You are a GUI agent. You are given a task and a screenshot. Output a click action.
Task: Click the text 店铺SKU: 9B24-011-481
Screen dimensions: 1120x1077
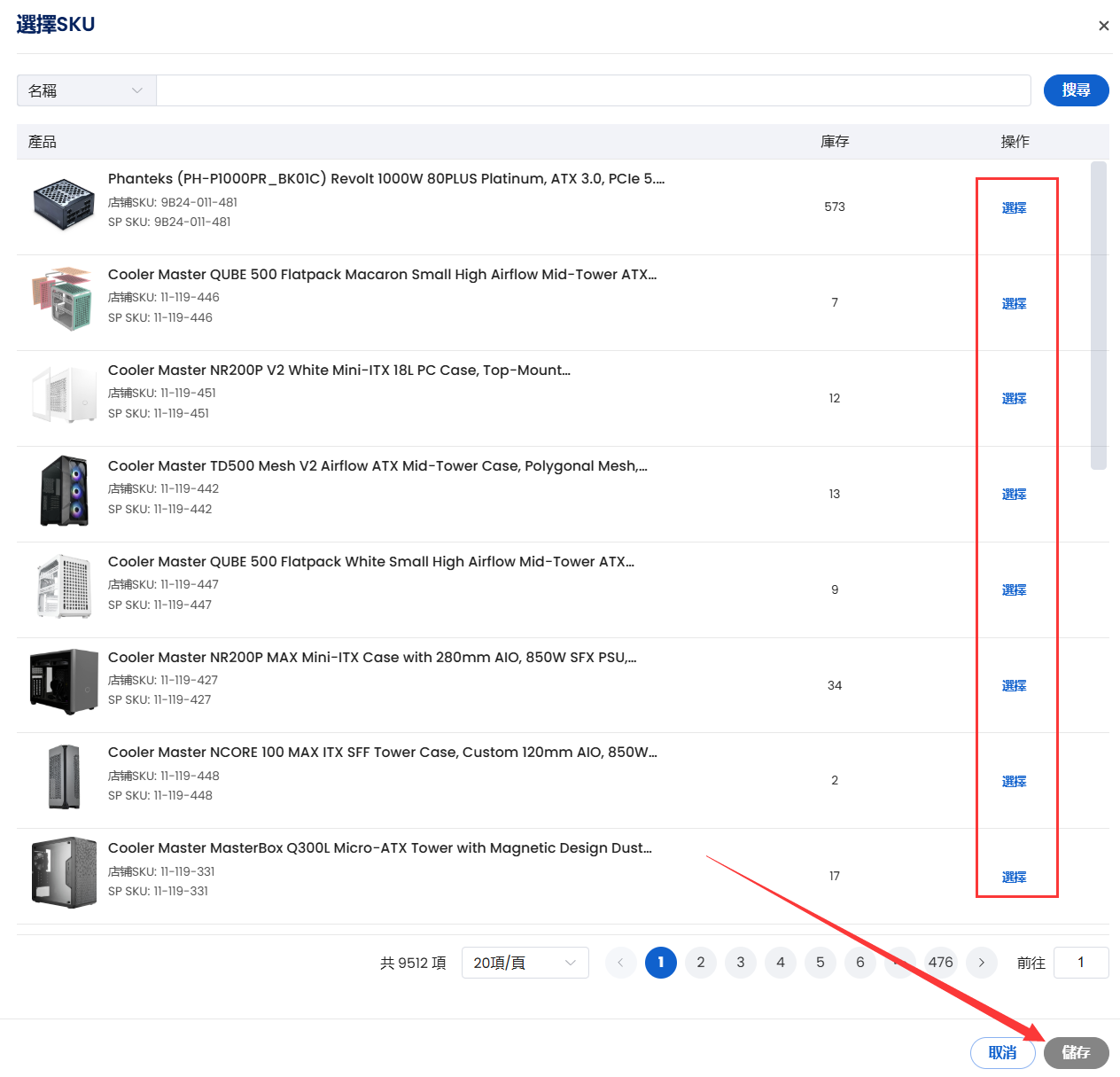point(173,202)
